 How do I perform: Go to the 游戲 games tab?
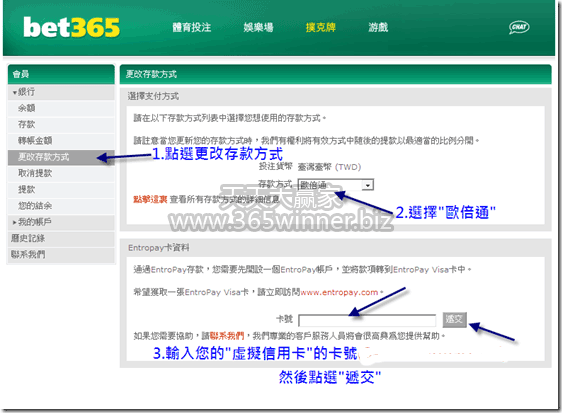pos(378,27)
